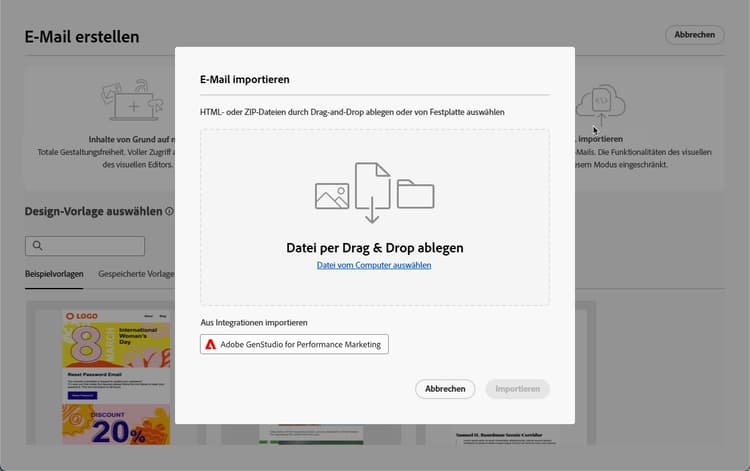This screenshot has height=471, width=750.
Task: Click info icon beside Design-Vorlage auswählen
Action: [x=169, y=211]
